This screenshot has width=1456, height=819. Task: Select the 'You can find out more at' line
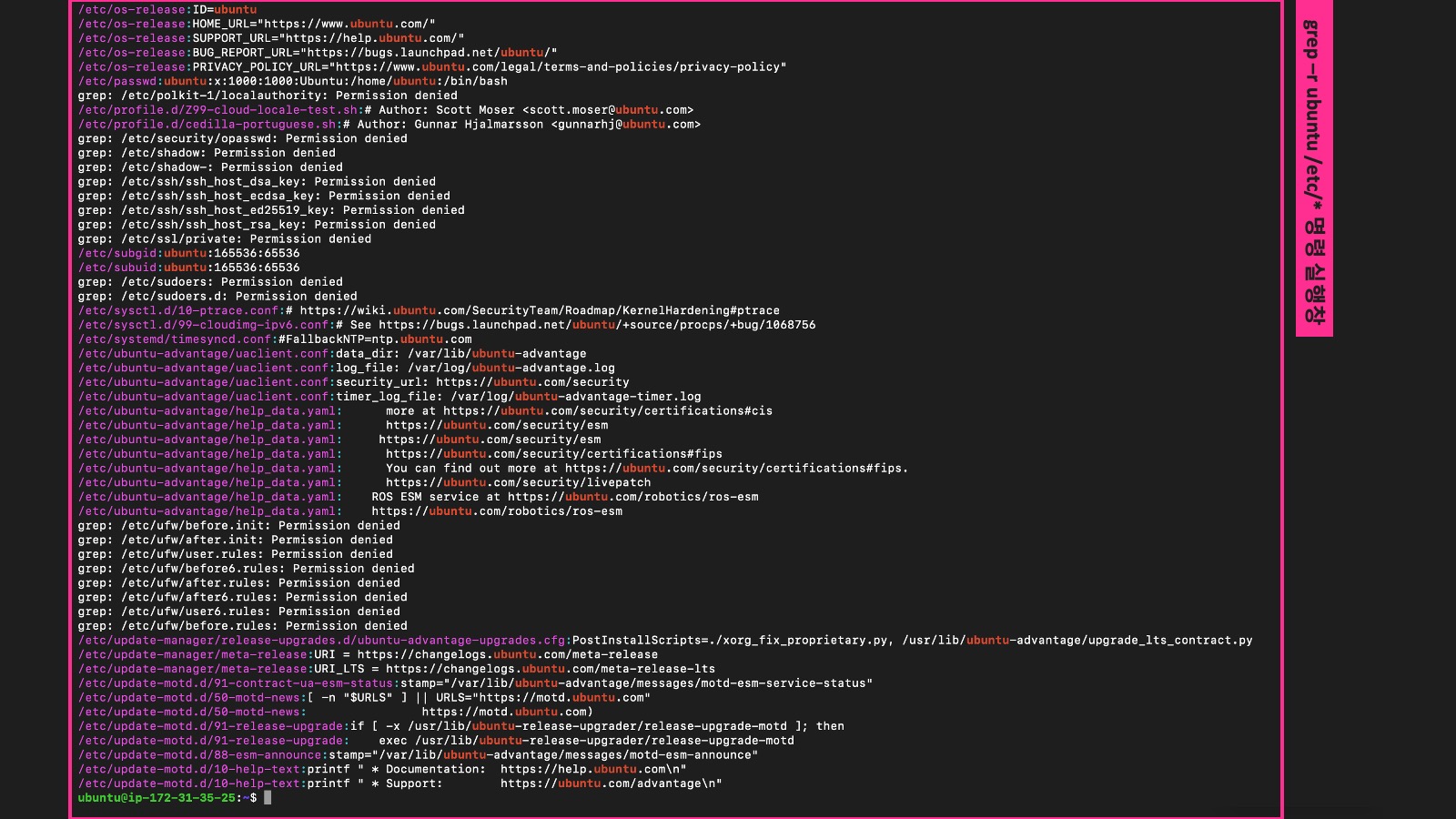(493, 469)
